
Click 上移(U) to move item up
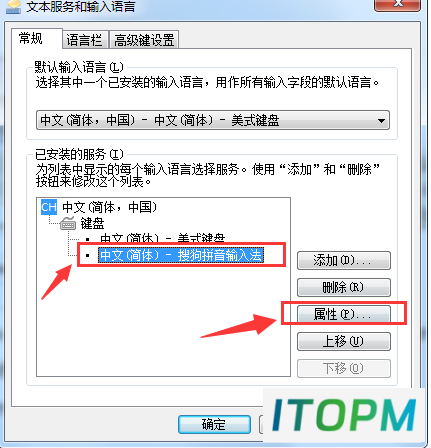344,341
